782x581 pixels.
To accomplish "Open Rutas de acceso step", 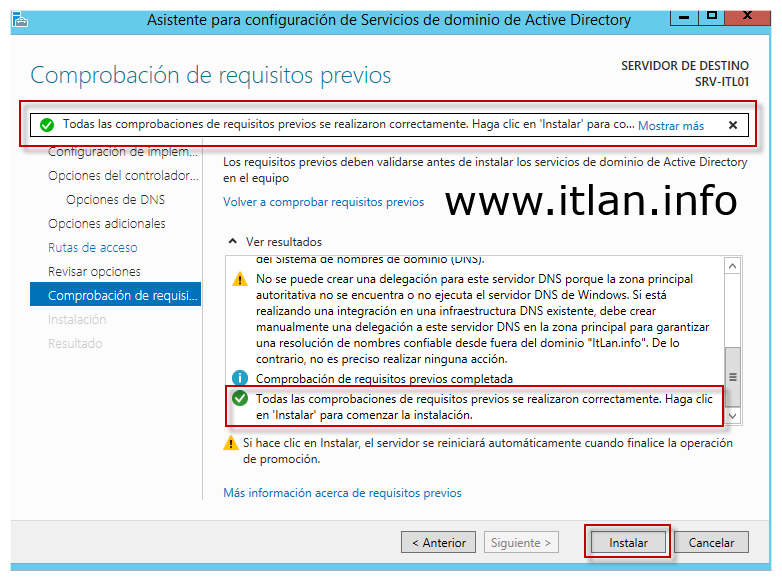I will 93,248.
